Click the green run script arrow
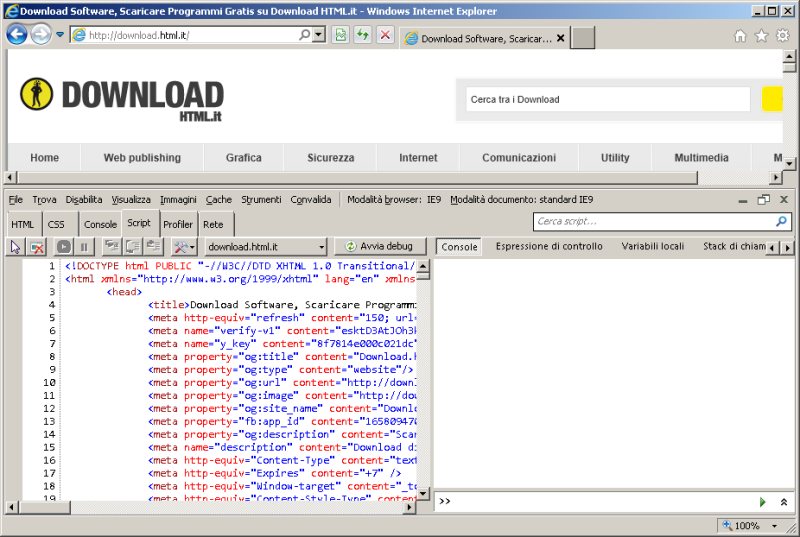This screenshot has height=537, width=800. click(763, 501)
